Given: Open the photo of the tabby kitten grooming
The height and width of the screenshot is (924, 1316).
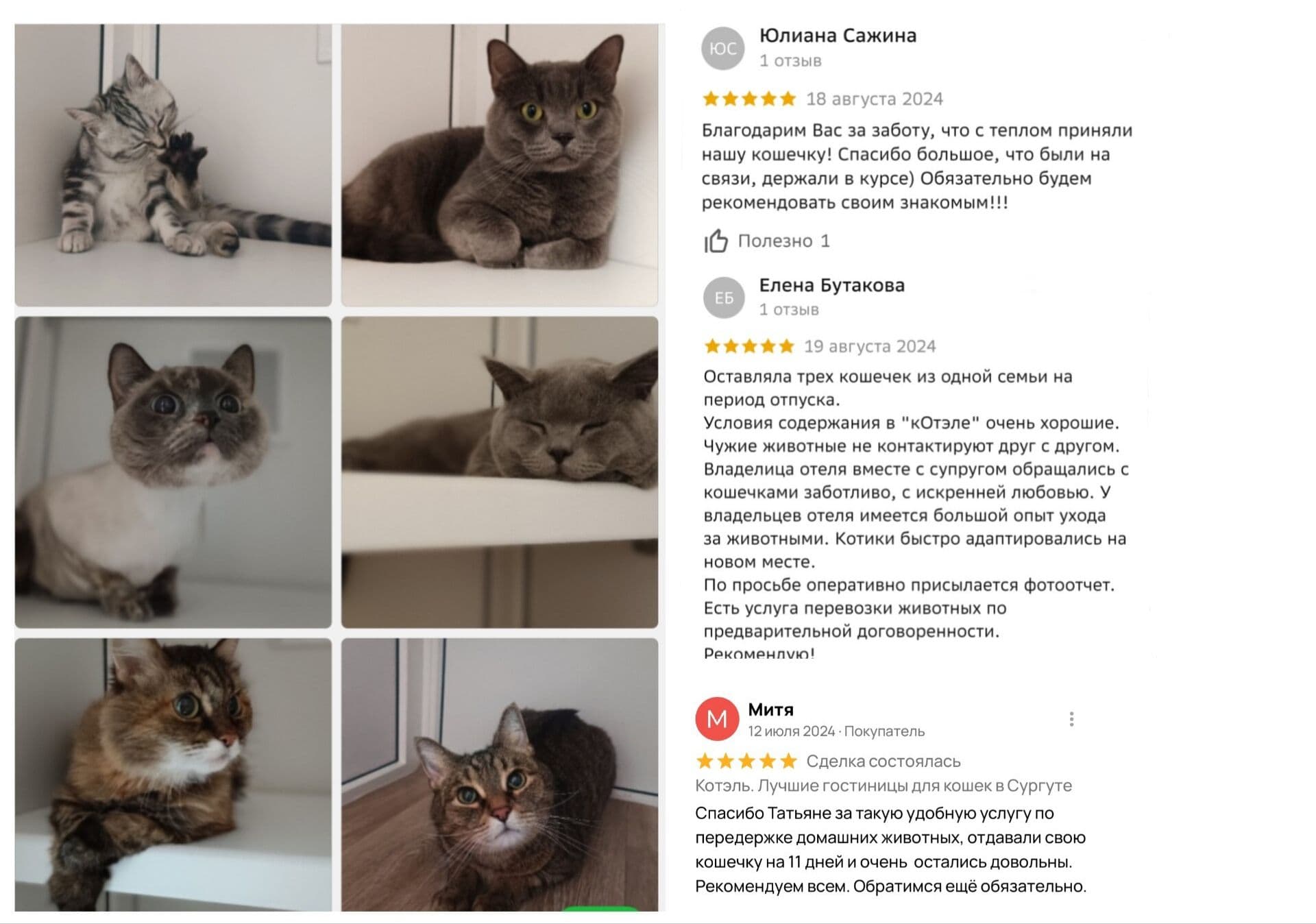Looking at the screenshot, I should tap(173, 165).
